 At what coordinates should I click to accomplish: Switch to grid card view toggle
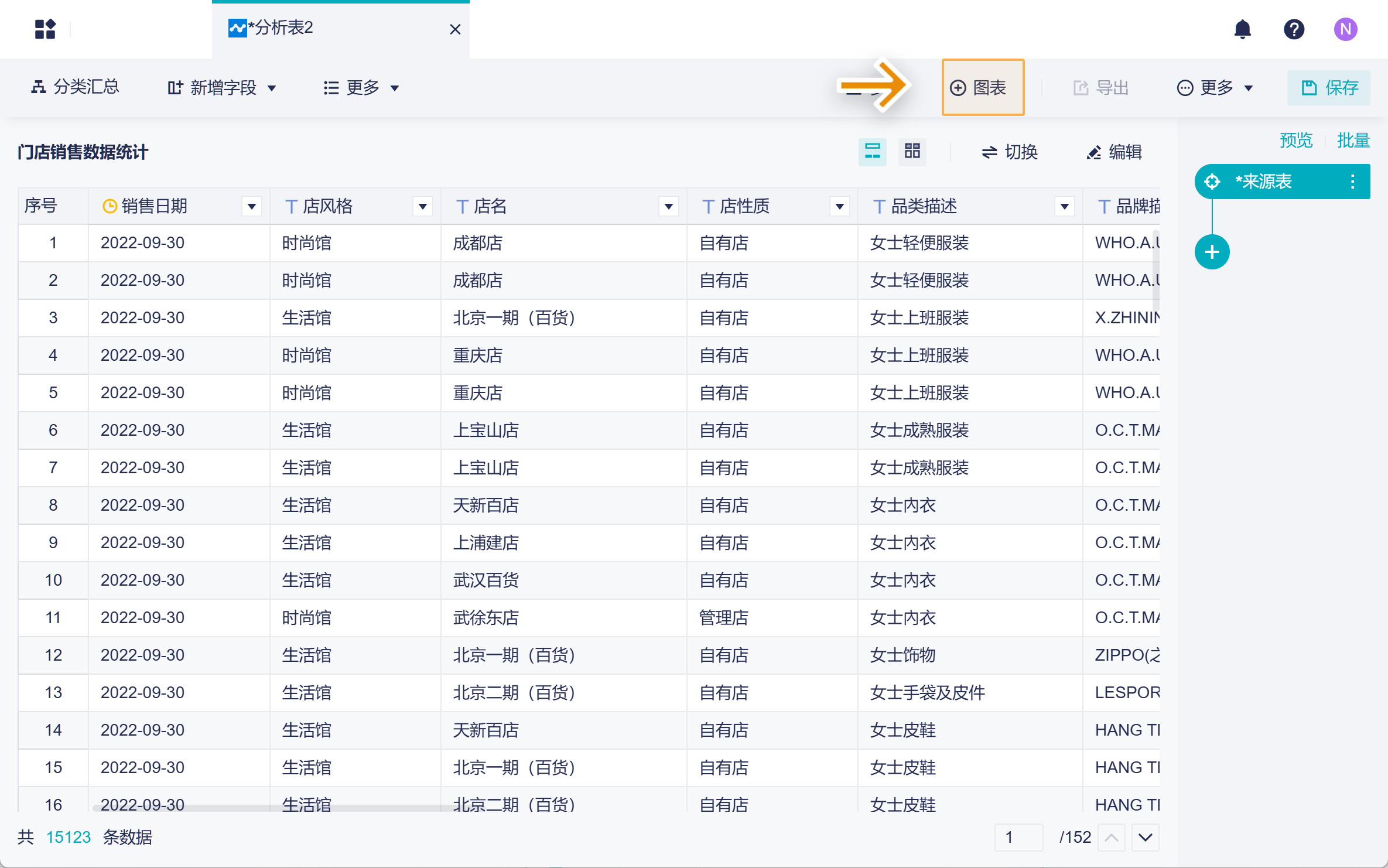(912, 152)
